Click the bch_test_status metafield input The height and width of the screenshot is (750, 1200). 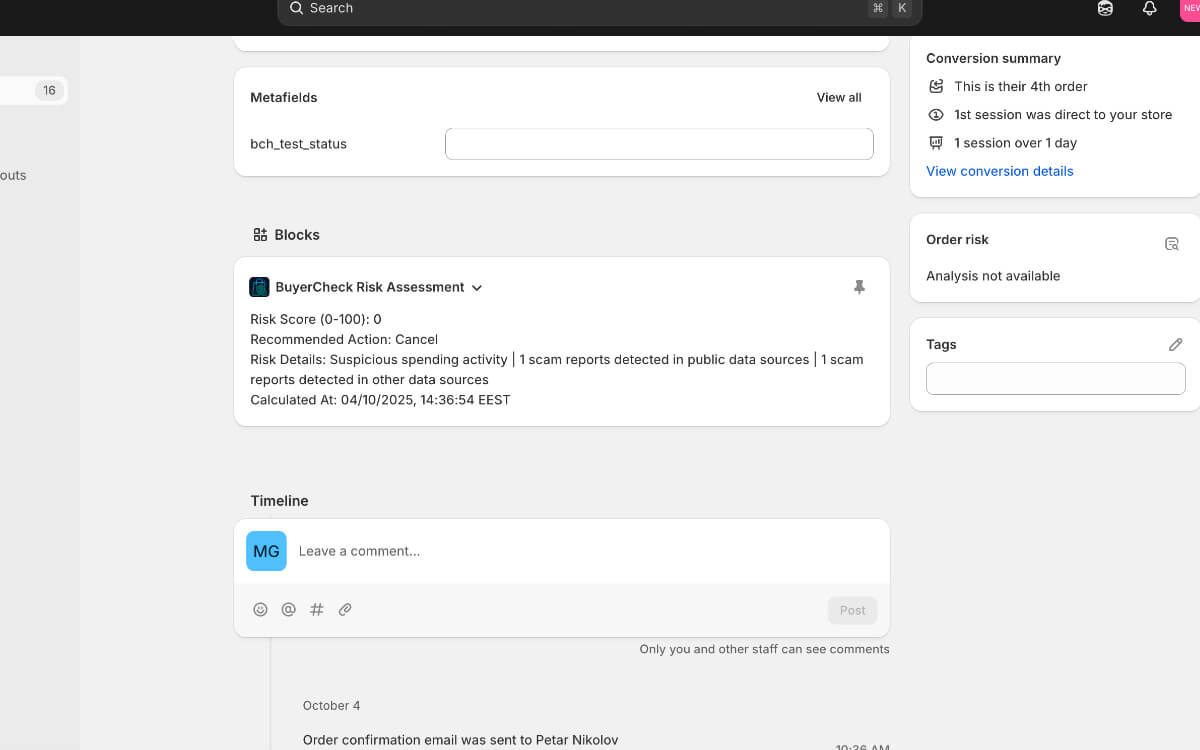point(659,144)
